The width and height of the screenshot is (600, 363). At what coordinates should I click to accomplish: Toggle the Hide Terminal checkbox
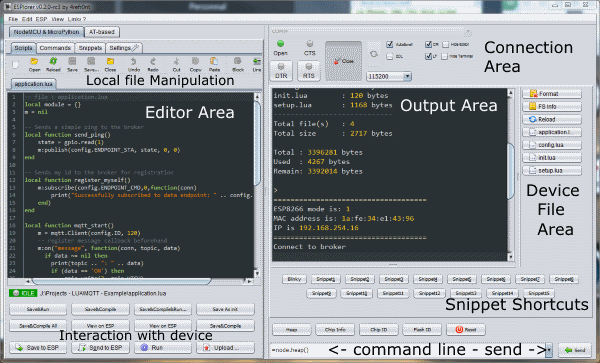pyautogui.click(x=444, y=56)
